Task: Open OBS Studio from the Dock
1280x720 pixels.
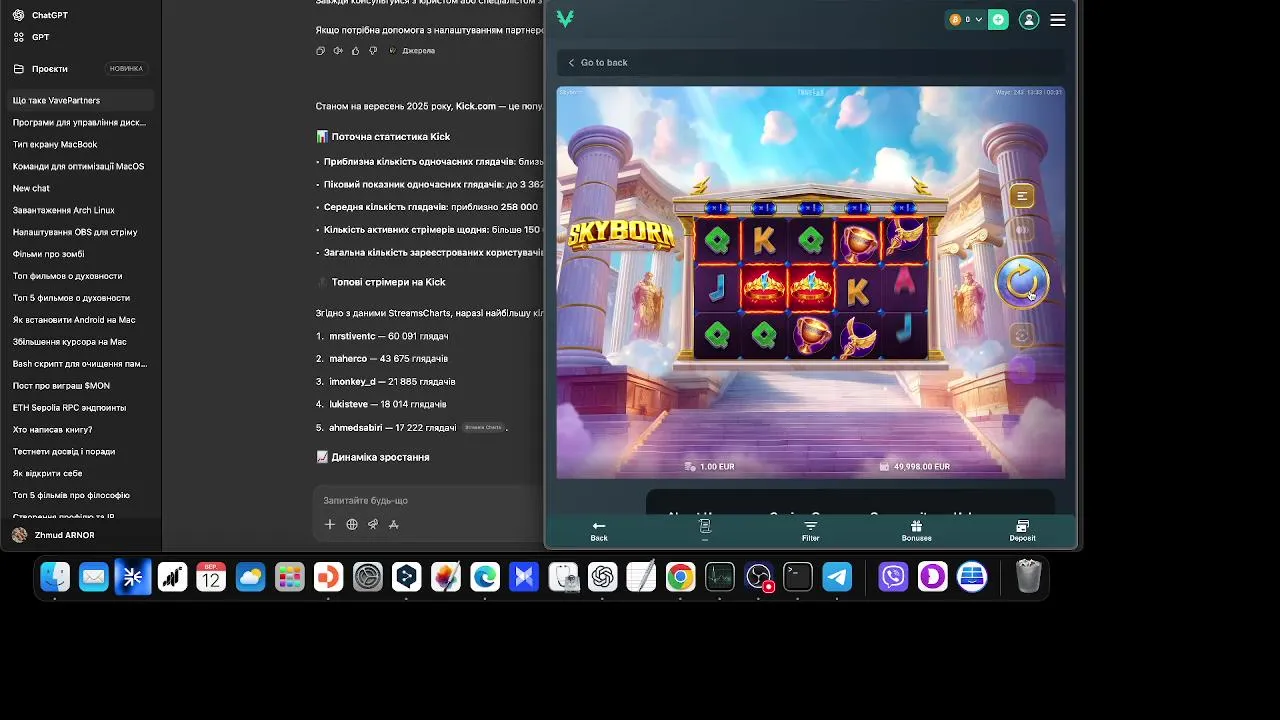Action: [x=759, y=577]
